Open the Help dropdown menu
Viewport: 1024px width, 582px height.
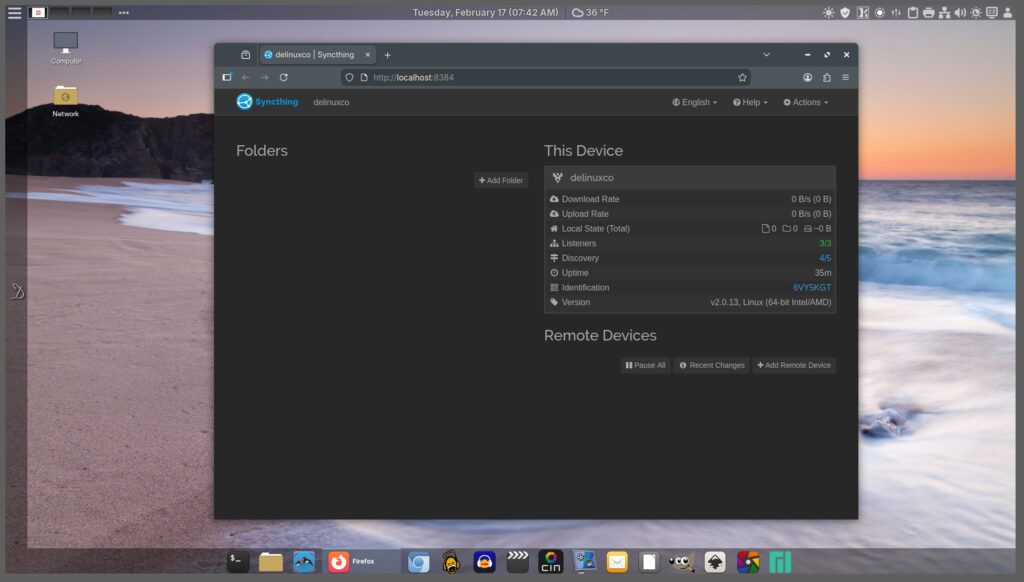click(x=750, y=102)
